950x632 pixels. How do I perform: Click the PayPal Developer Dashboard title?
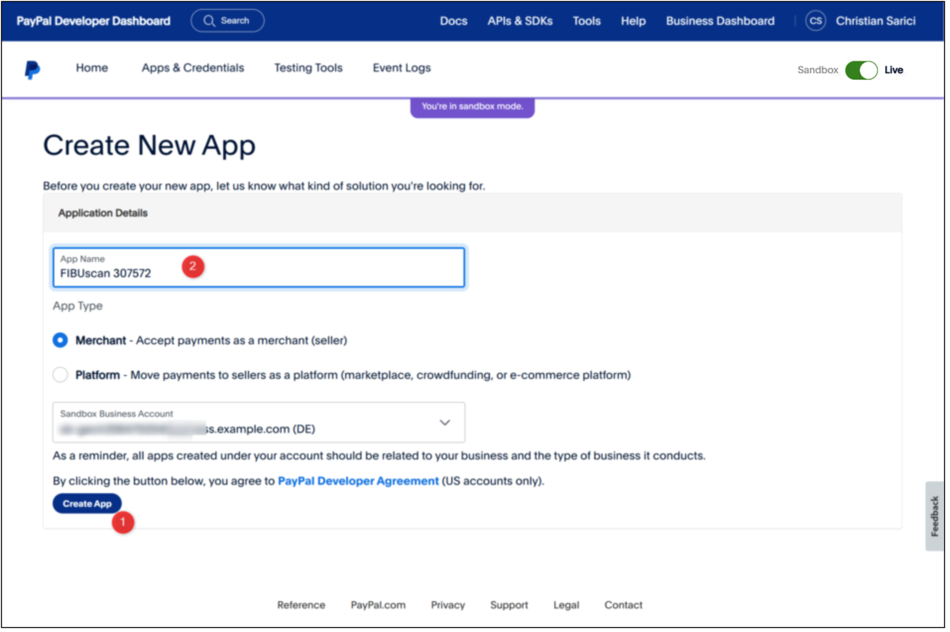coord(94,21)
